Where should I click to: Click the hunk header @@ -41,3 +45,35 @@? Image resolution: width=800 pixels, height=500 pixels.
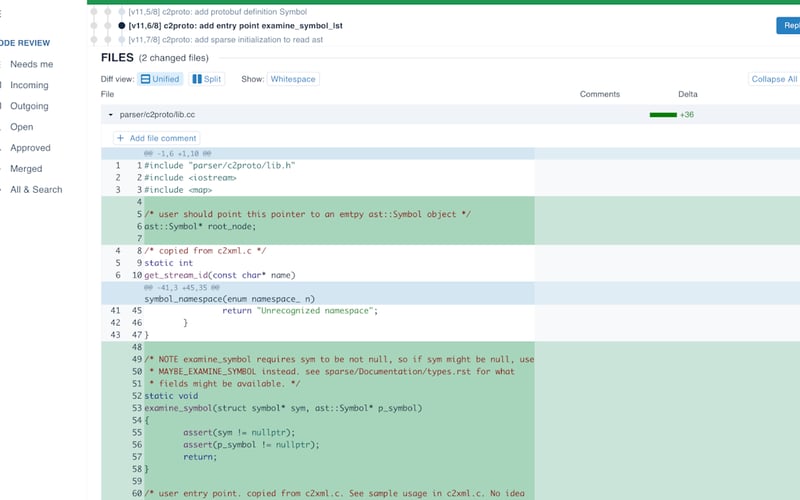tap(182, 288)
